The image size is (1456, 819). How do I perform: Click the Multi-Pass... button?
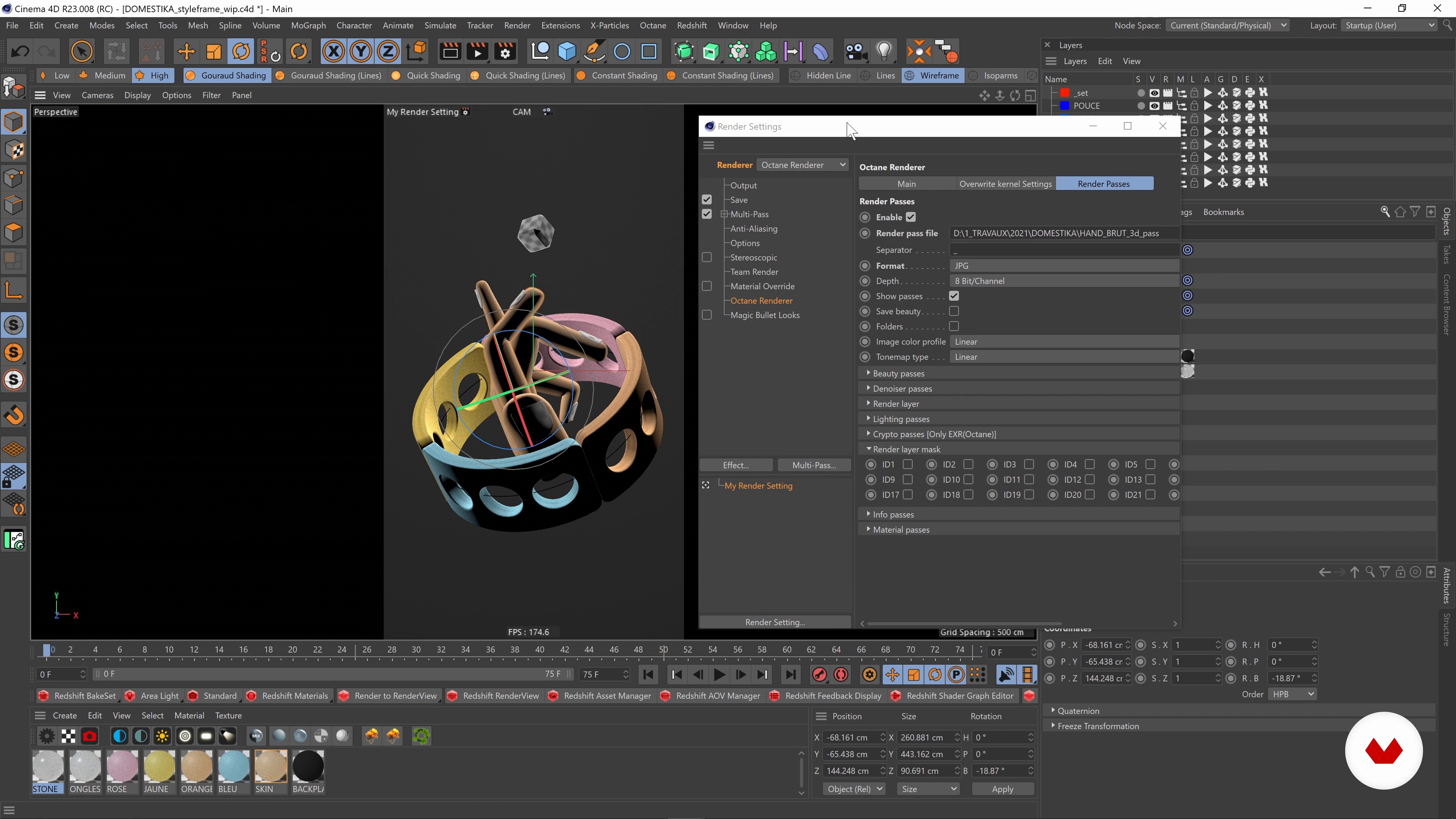[x=814, y=465]
